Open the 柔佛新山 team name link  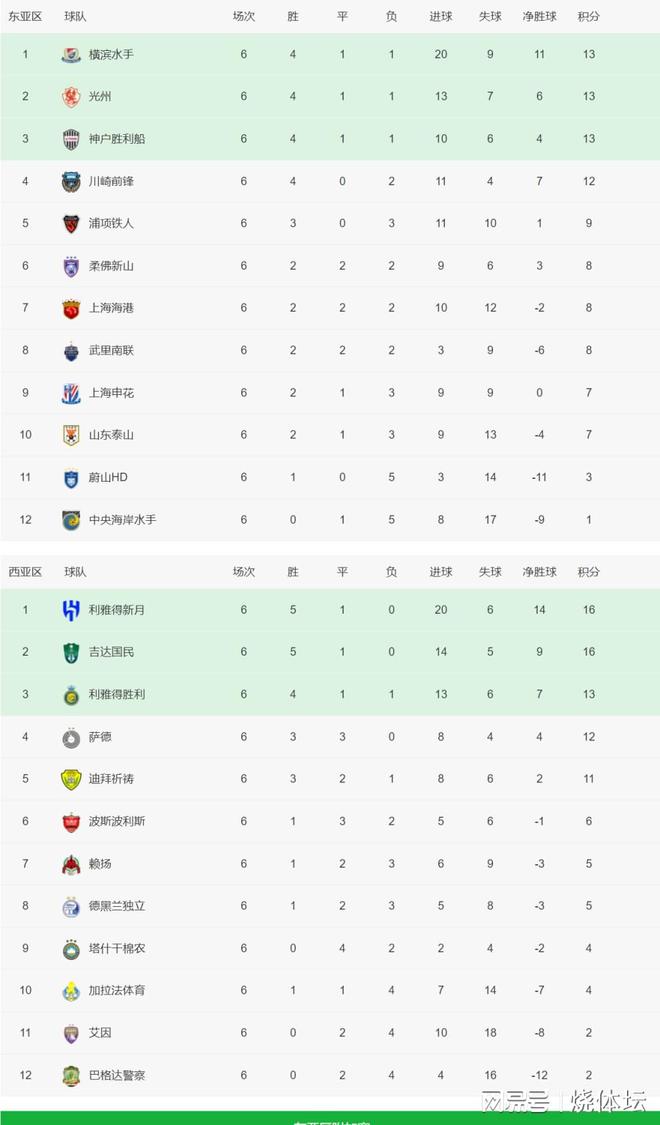click(x=111, y=265)
